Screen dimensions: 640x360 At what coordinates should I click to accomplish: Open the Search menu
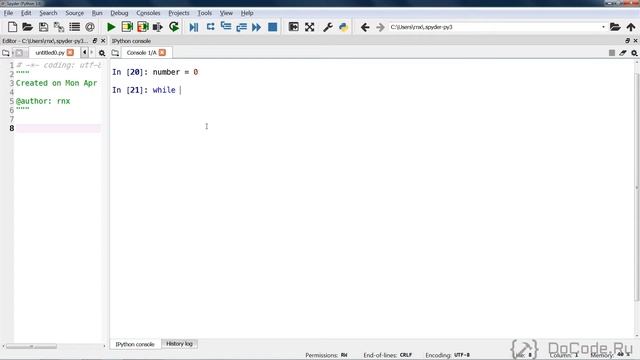(x=48, y=13)
